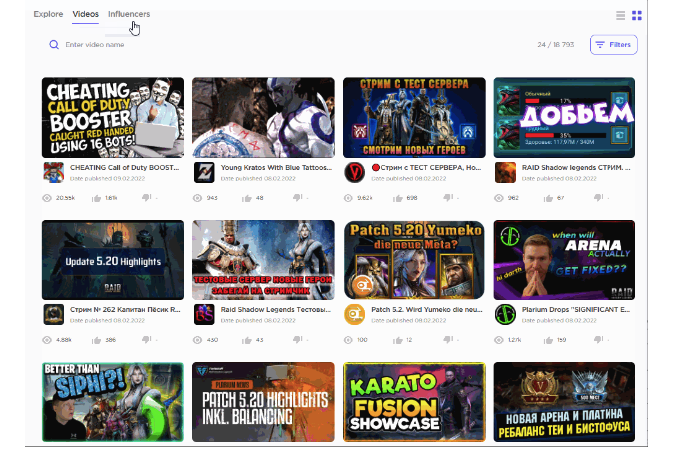Open the Patch 5.20 Yumeko die neue Meta thumbnail

coord(414,260)
